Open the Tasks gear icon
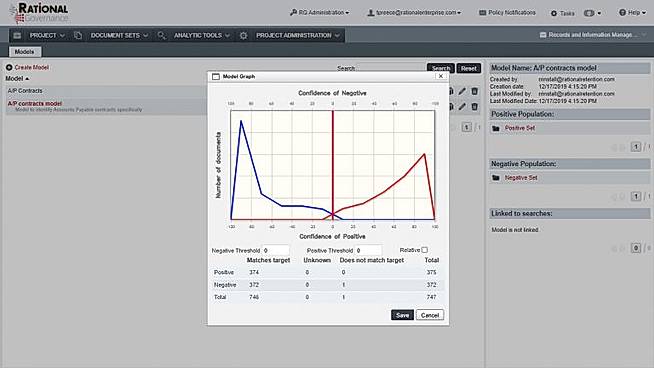This screenshot has width=654, height=368. click(554, 13)
